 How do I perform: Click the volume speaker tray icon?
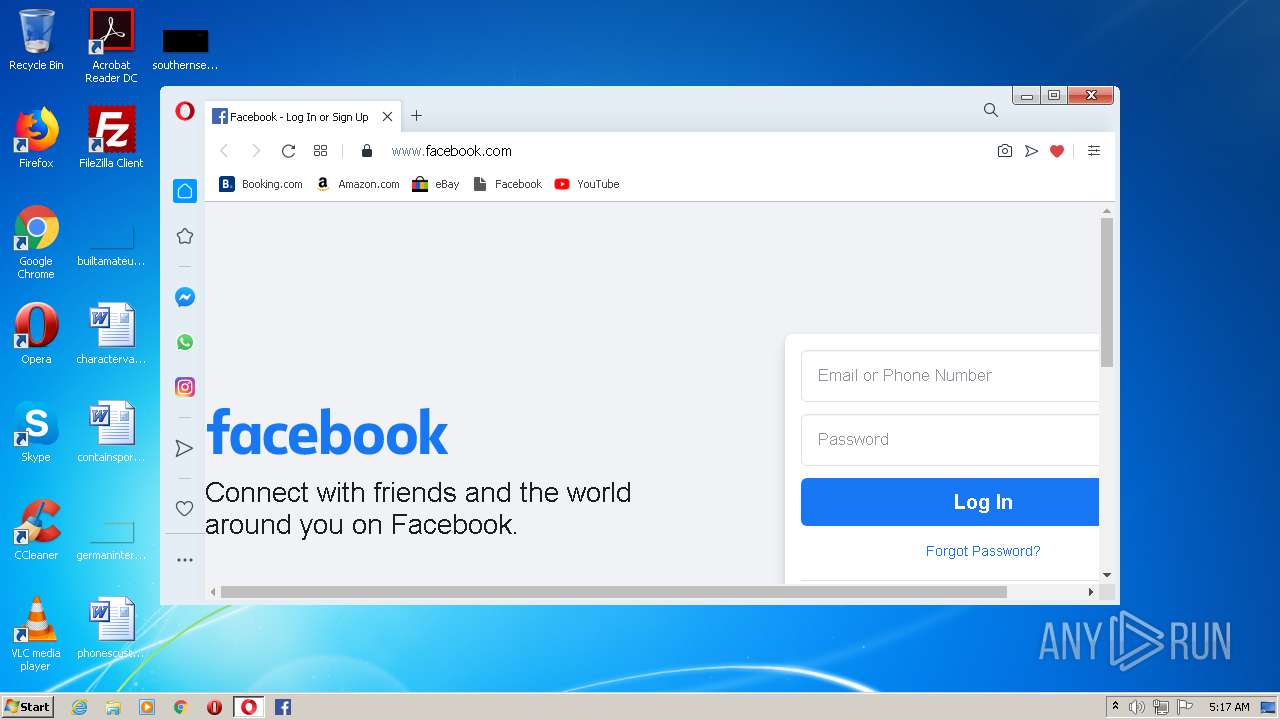click(x=1137, y=707)
